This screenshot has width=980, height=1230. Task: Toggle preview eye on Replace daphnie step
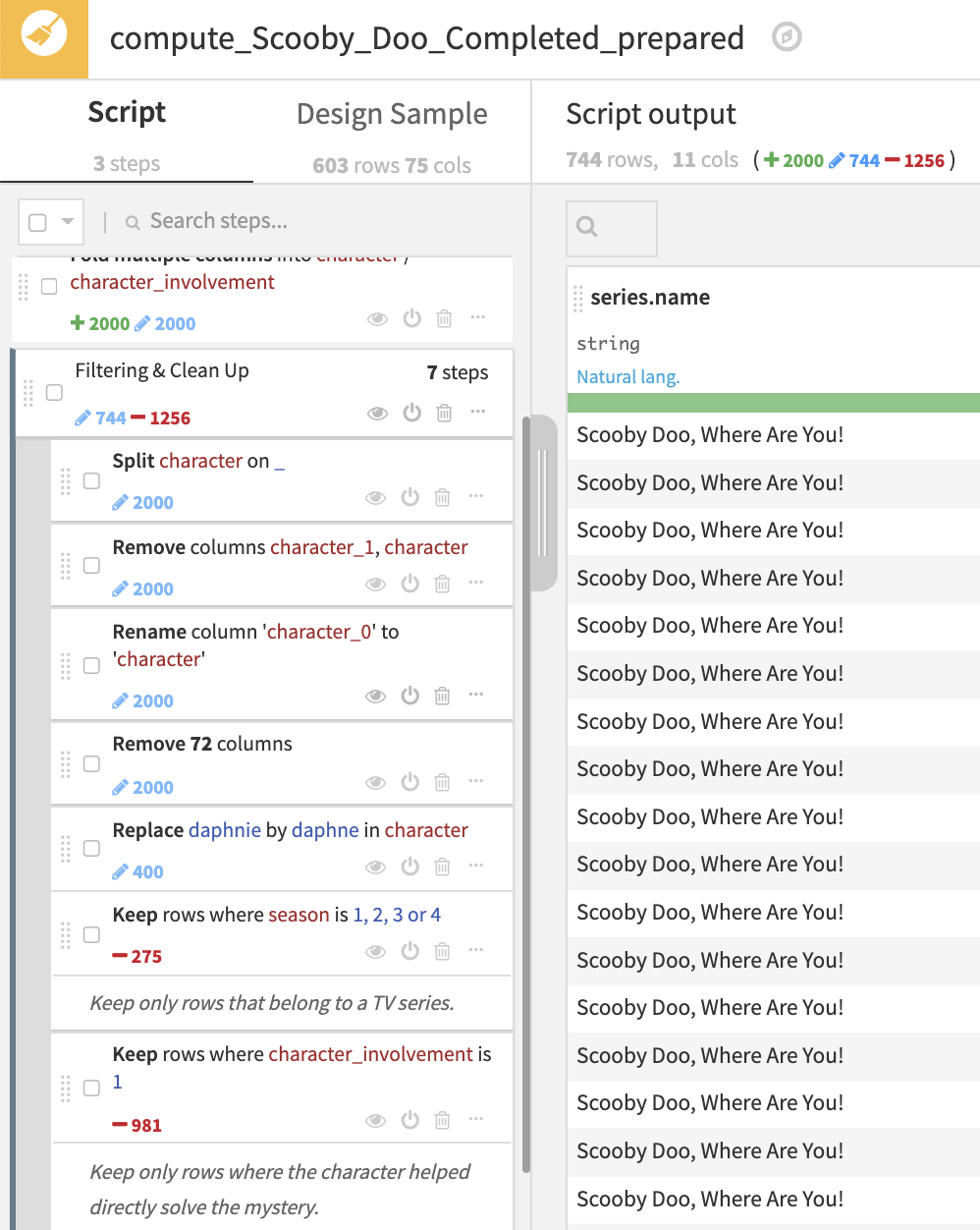376,867
